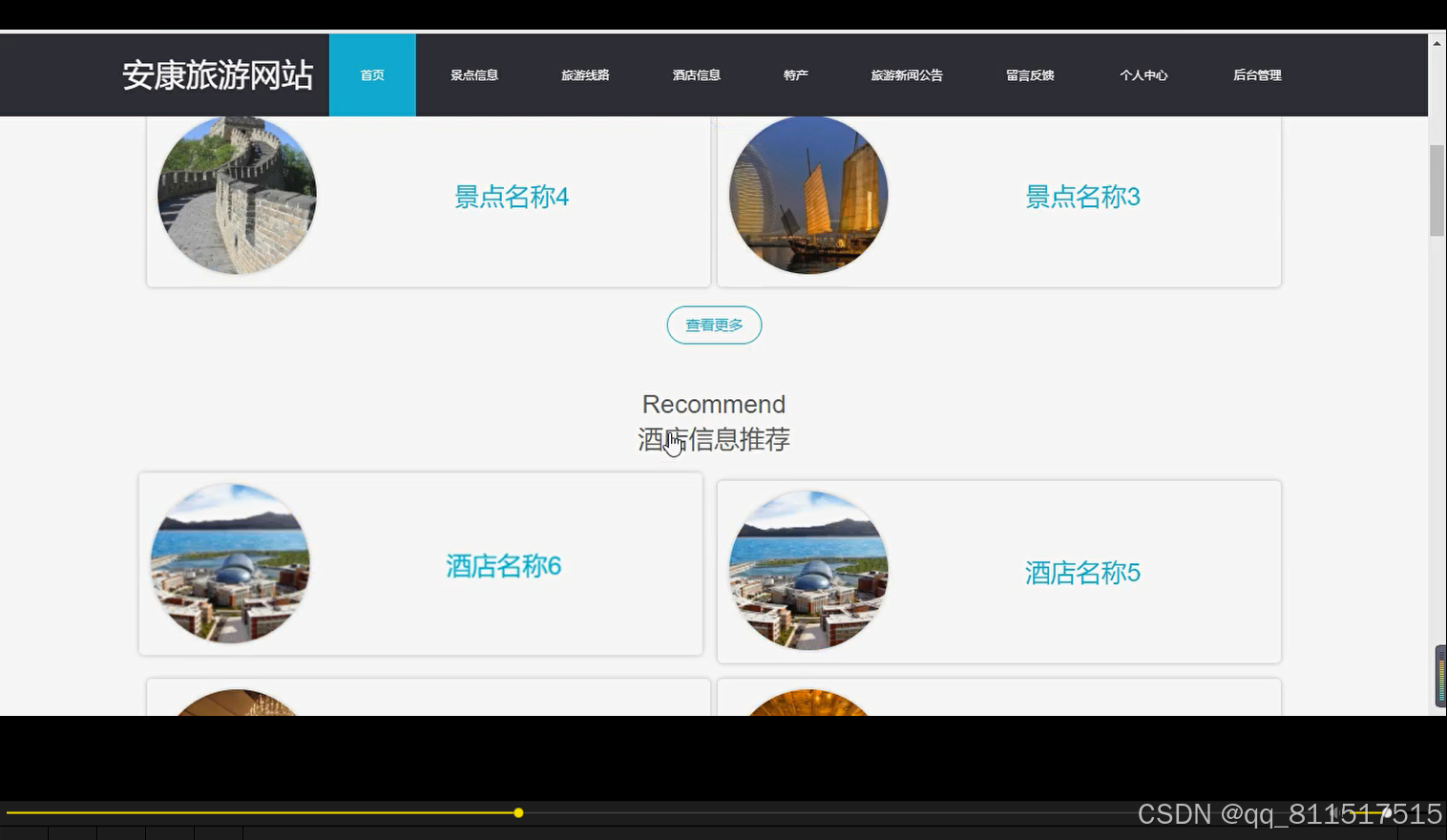The height and width of the screenshot is (840, 1447).
Task: Open the 首页 navigation tab
Action: pyautogui.click(x=372, y=74)
